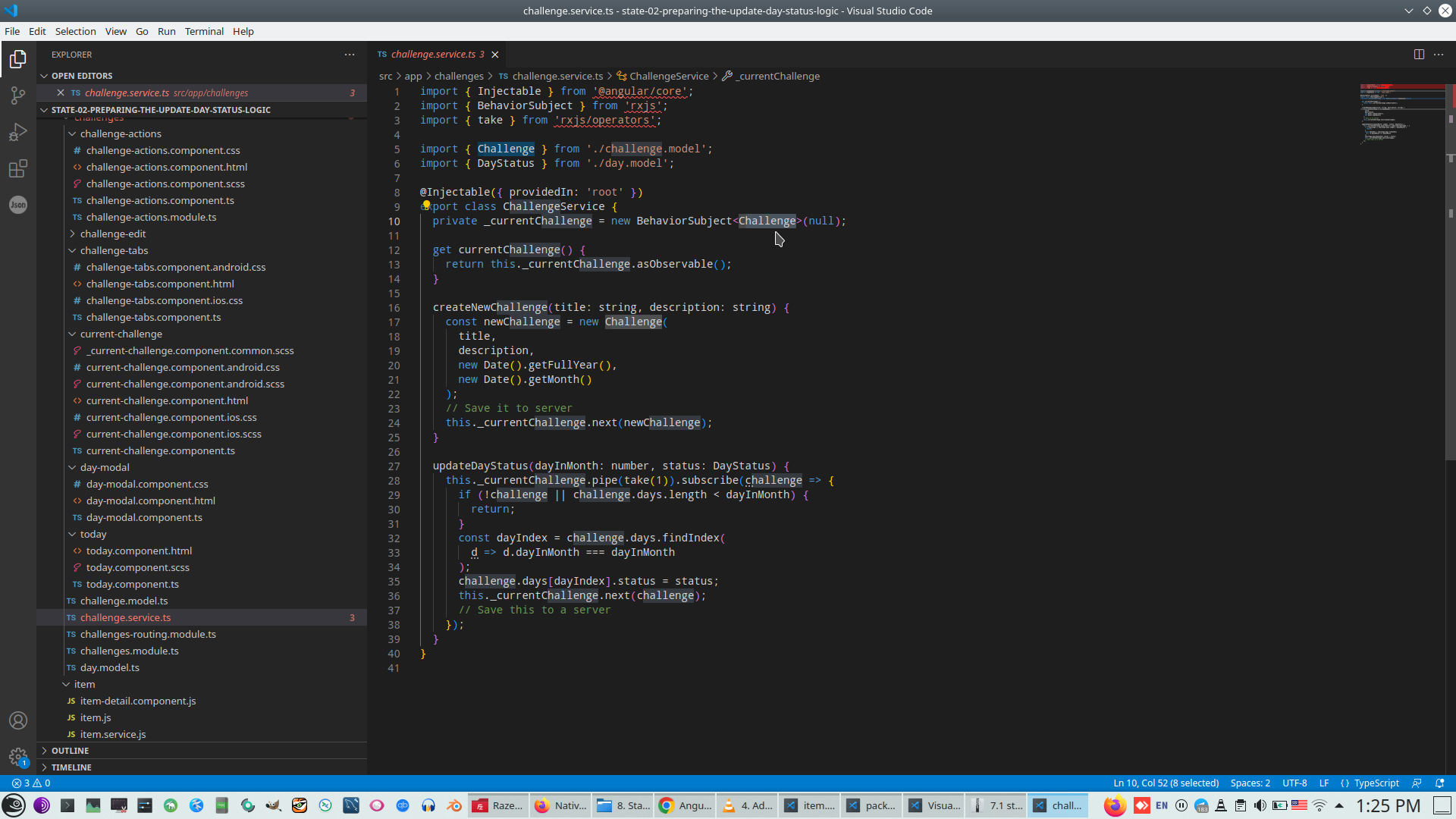Open the notifications bell in the status bar
The image size is (1456, 819).
tap(1440, 783)
